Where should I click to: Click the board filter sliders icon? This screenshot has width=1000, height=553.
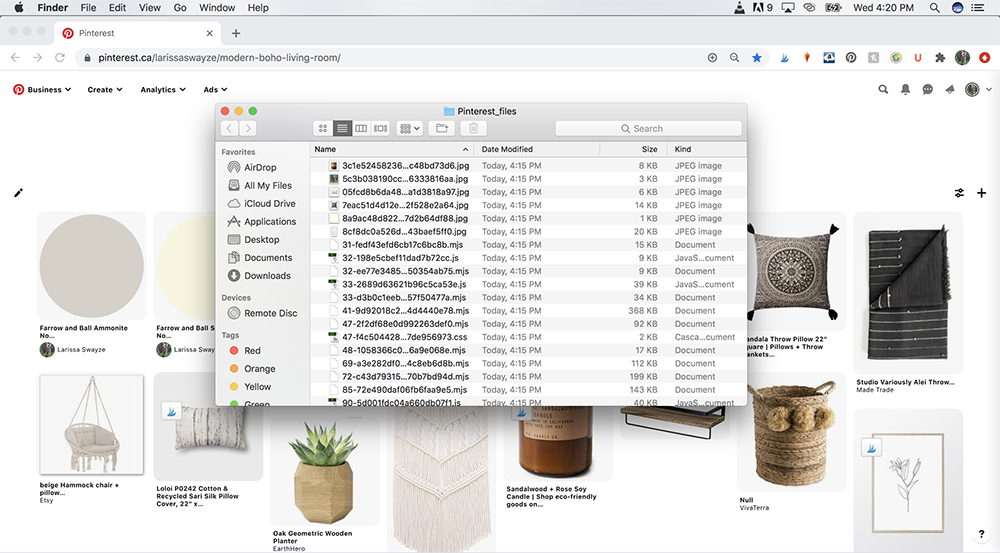(959, 193)
